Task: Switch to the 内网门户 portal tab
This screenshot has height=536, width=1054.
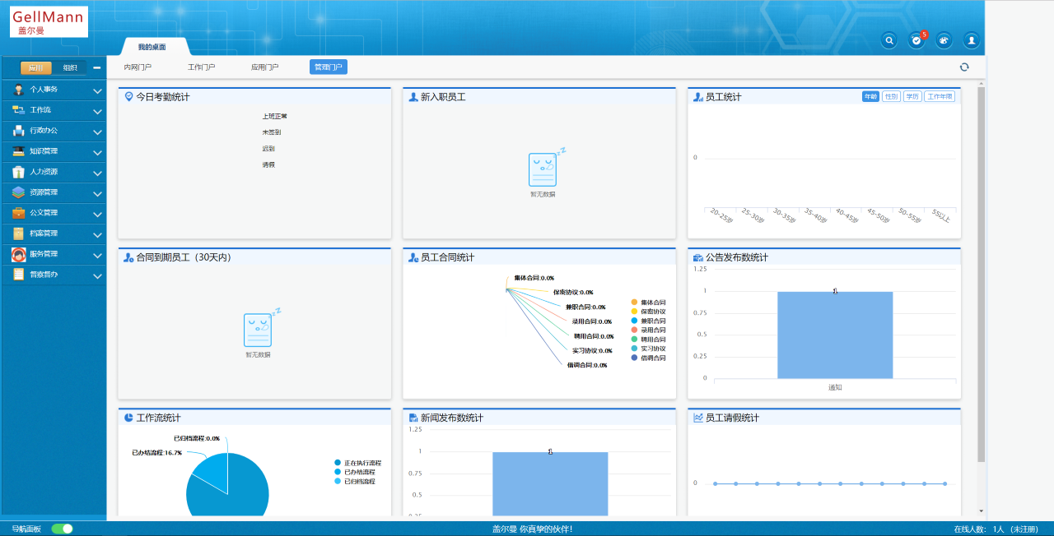Action: point(138,67)
